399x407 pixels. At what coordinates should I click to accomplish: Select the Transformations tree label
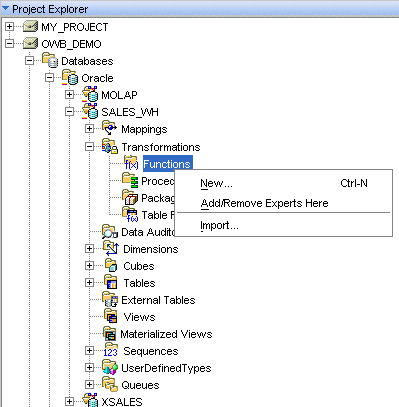[161, 147]
